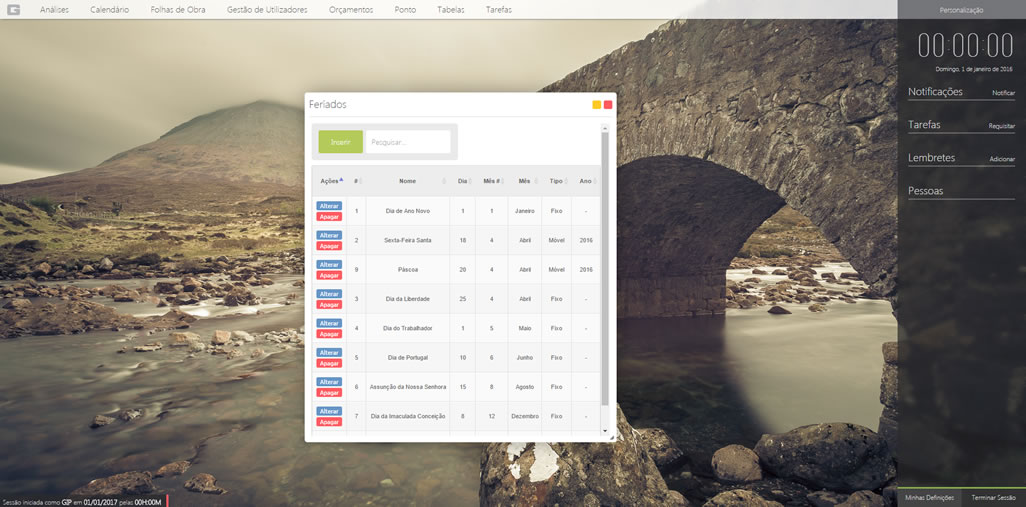Viewport: 1026px width, 507px height.
Task: Open Gestão de Utilizadores menu
Action: point(267,9)
